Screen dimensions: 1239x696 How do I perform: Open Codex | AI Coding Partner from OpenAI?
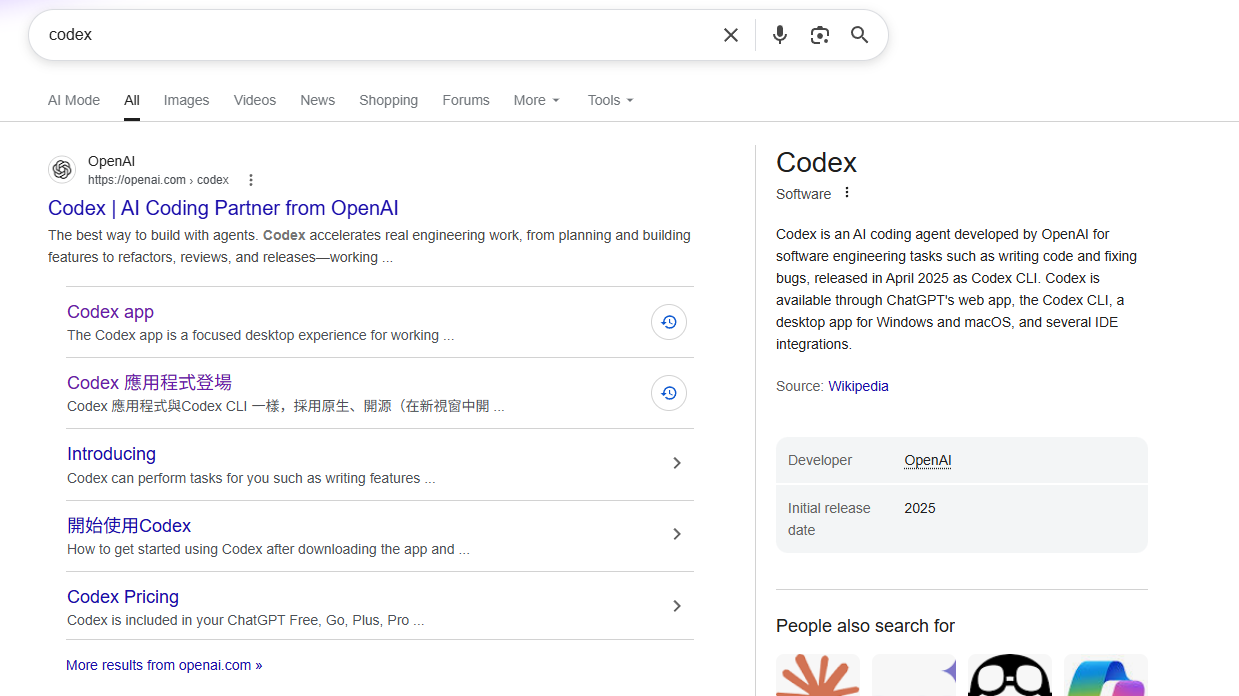click(x=223, y=208)
